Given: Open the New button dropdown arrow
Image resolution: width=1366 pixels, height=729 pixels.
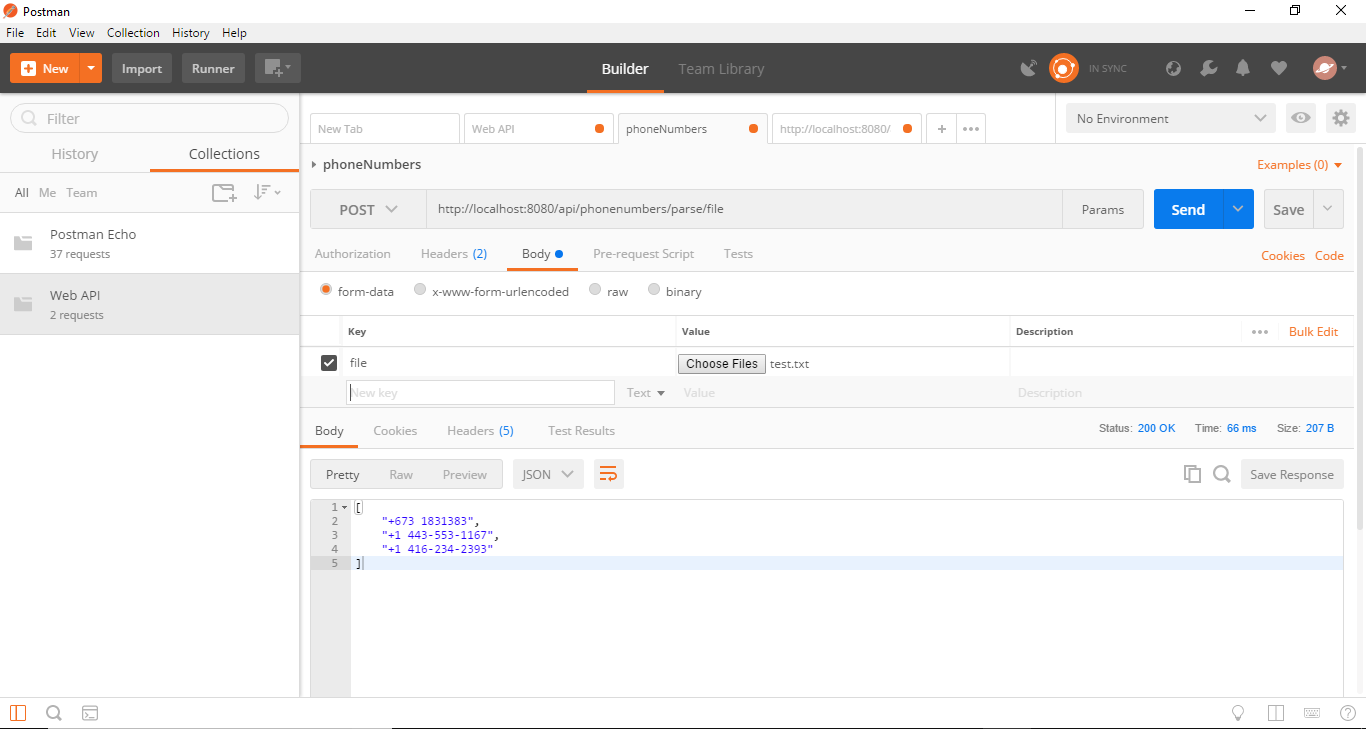Looking at the screenshot, I should coord(91,68).
